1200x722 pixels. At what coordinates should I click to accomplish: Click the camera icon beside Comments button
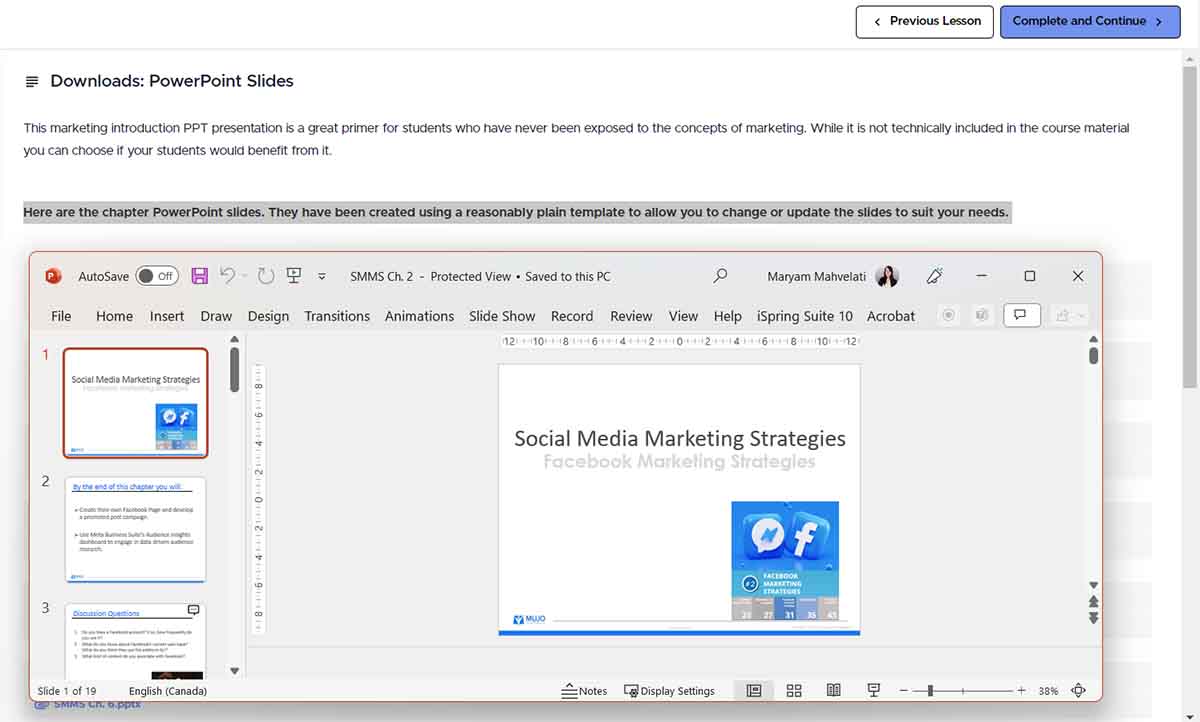(x=982, y=315)
